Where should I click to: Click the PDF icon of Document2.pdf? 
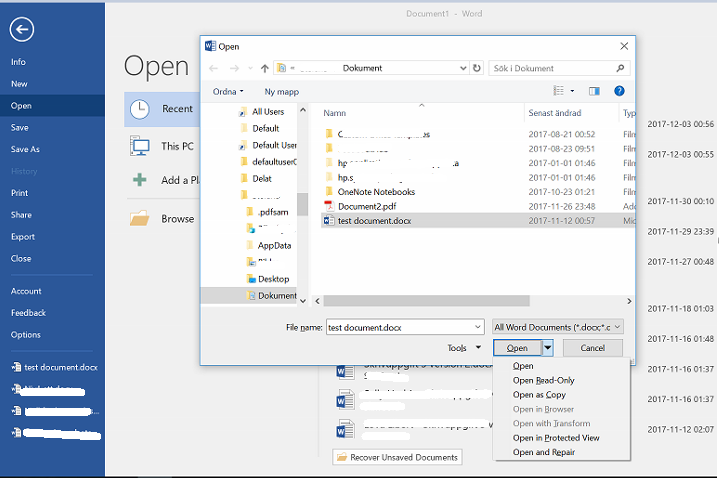(x=328, y=206)
